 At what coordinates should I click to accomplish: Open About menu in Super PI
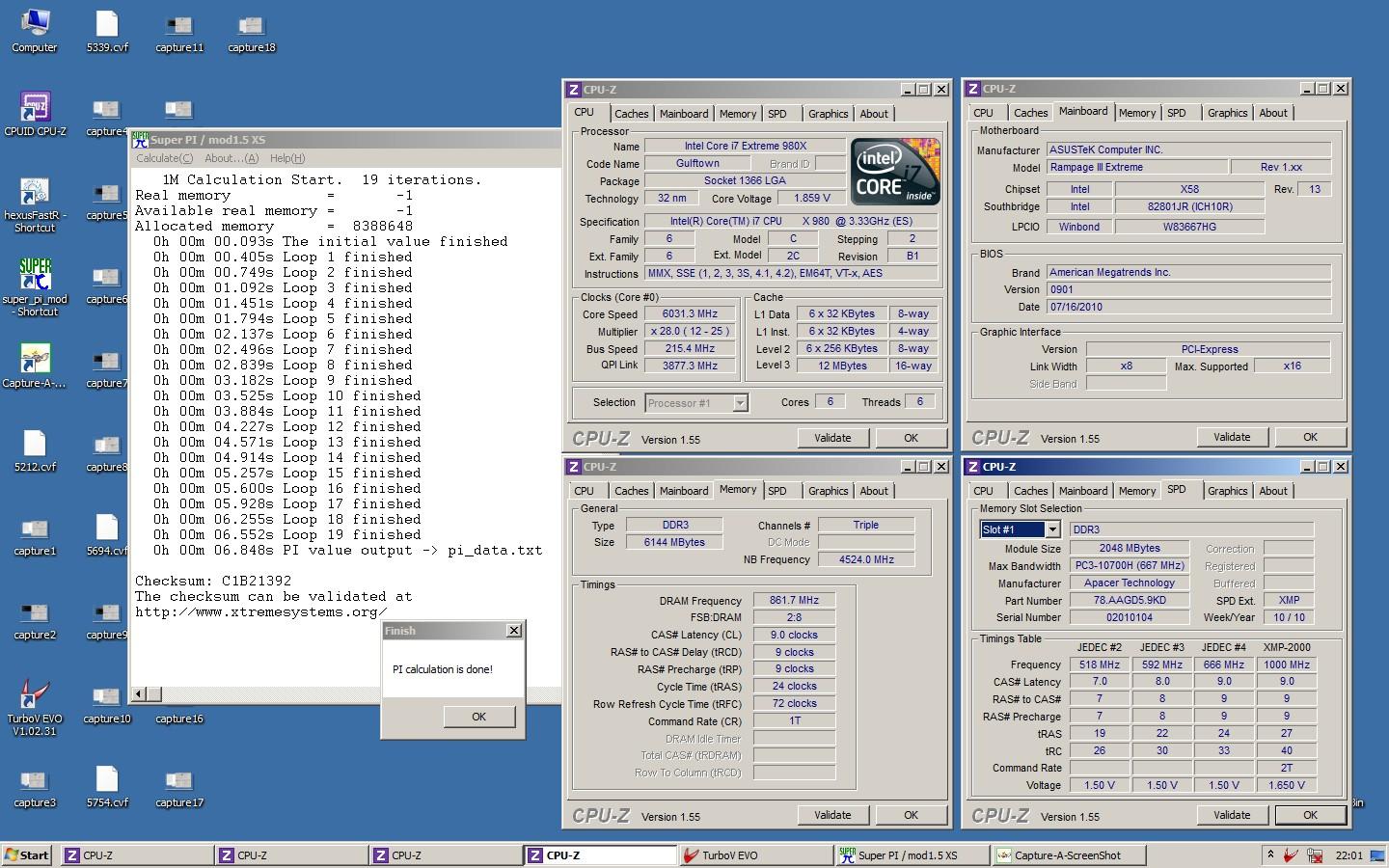click(231, 158)
